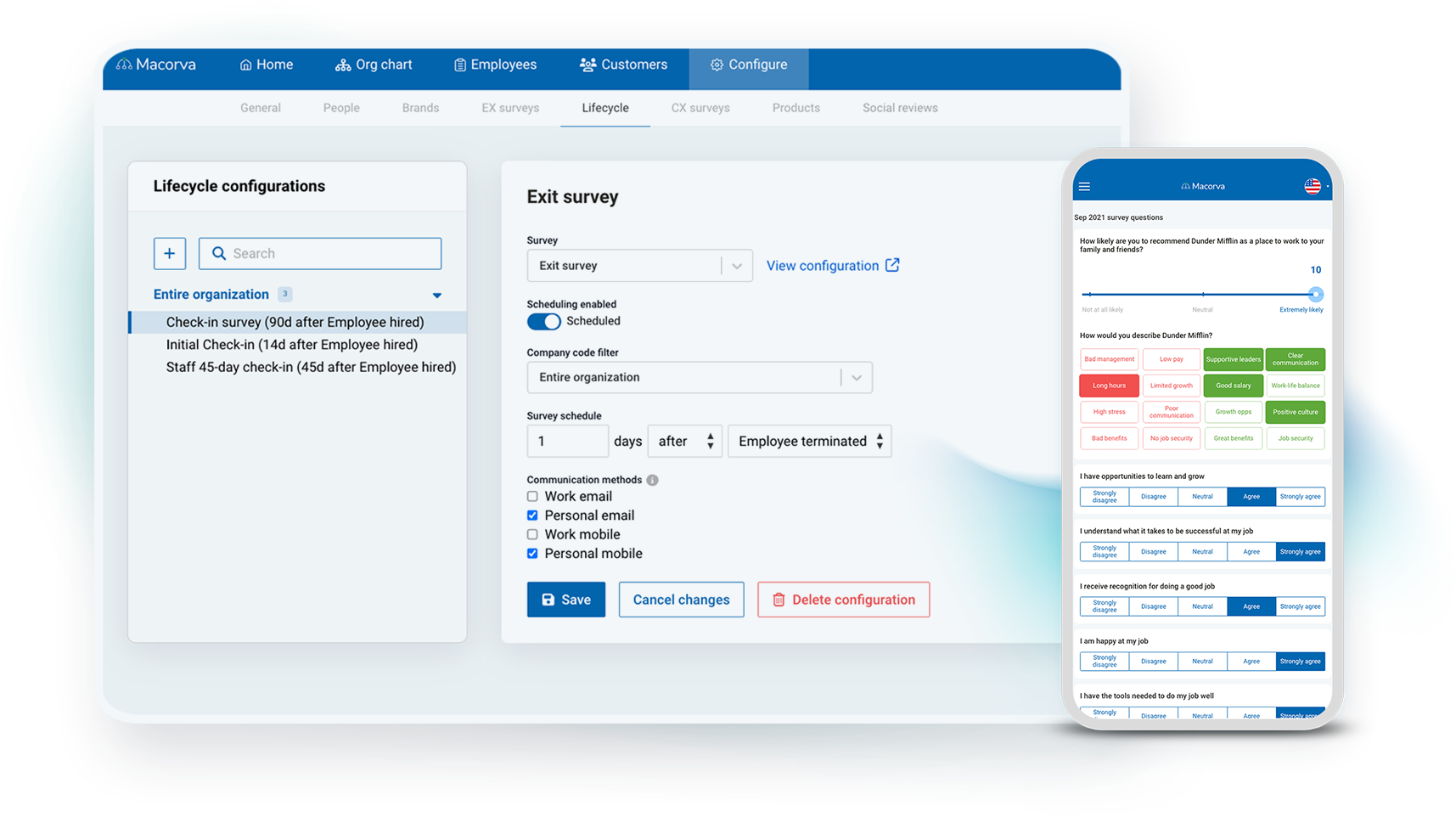Switch to the CX surveys tab
This screenshot has height=817, width=1456.
pyautogui.click(x=700, y=108)
